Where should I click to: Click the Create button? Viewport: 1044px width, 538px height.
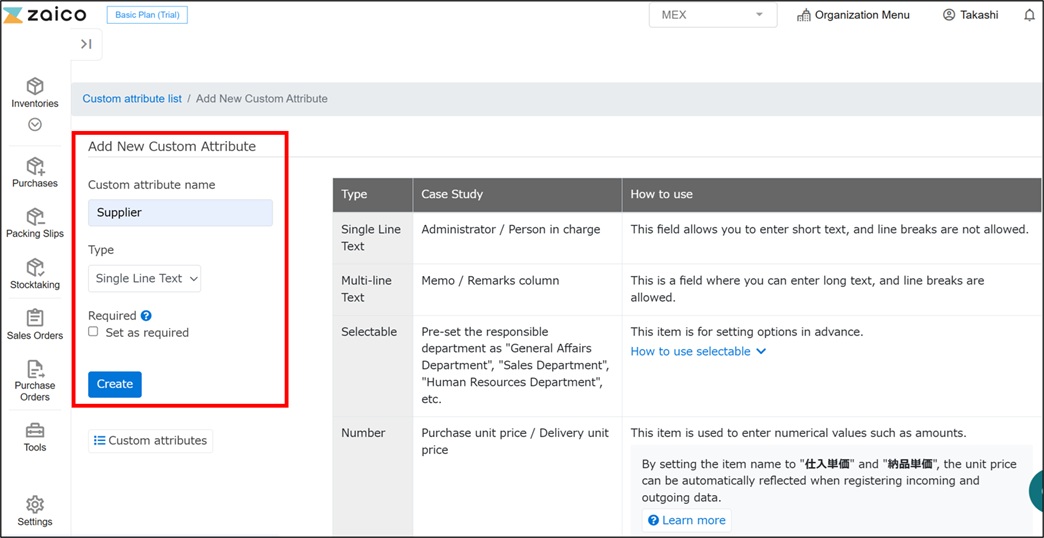coord(115,384)
